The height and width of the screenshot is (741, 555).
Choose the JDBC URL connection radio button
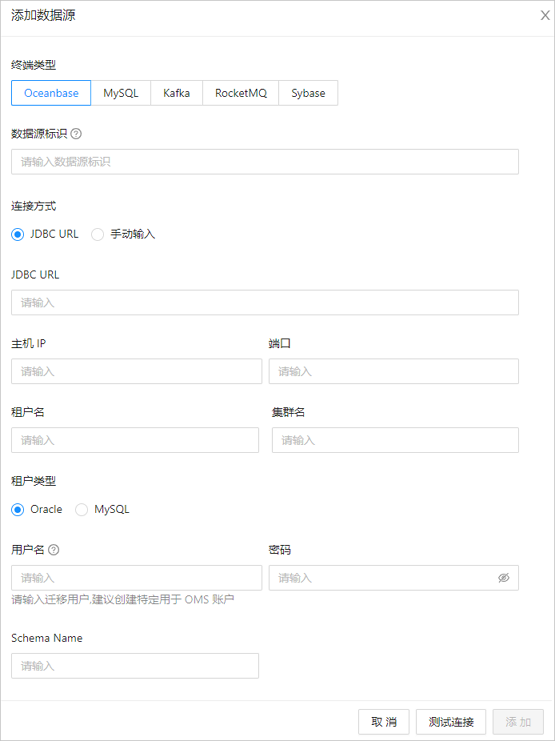coord(17,234)
